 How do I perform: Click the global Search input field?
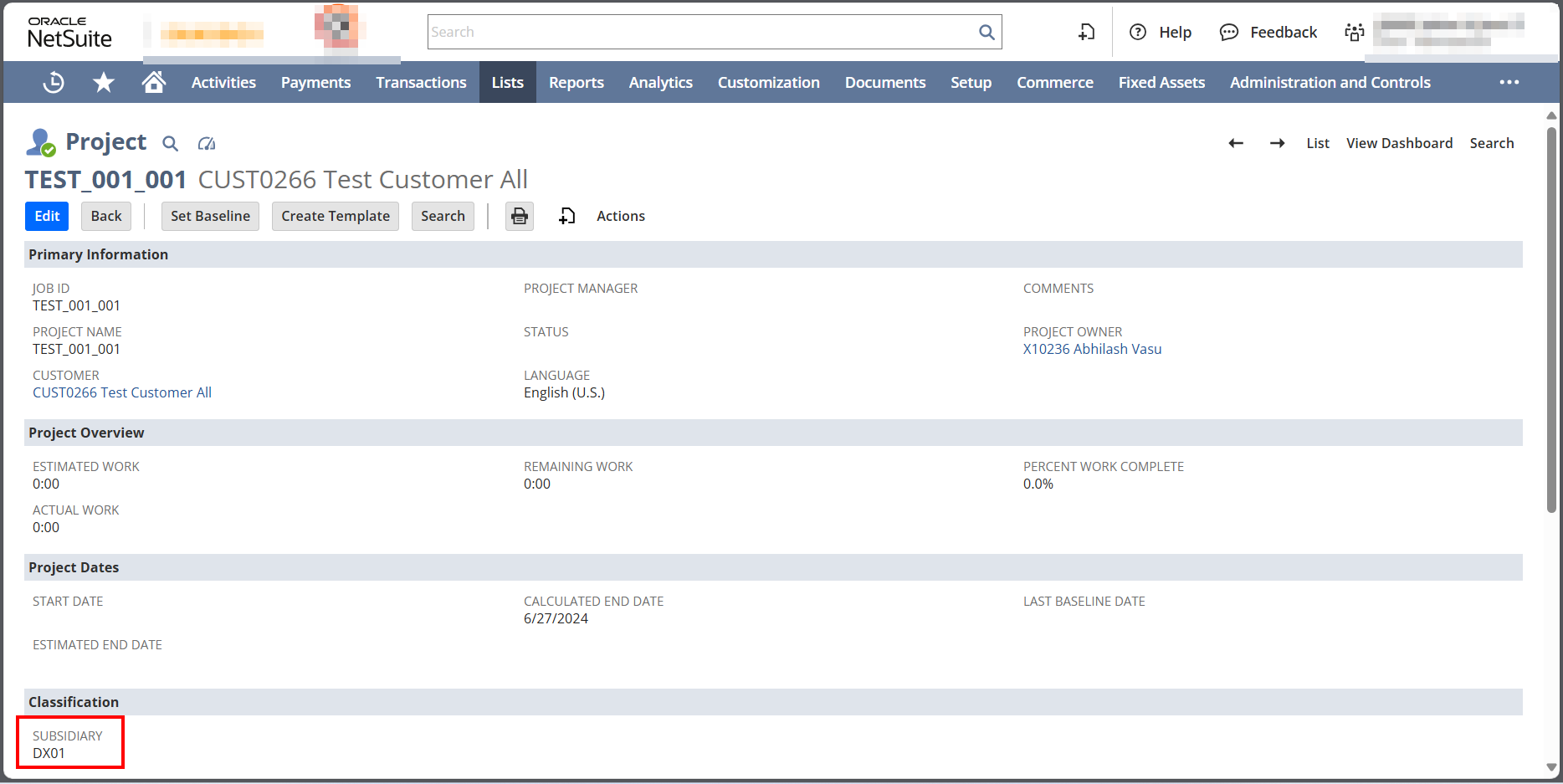point(701,32)
